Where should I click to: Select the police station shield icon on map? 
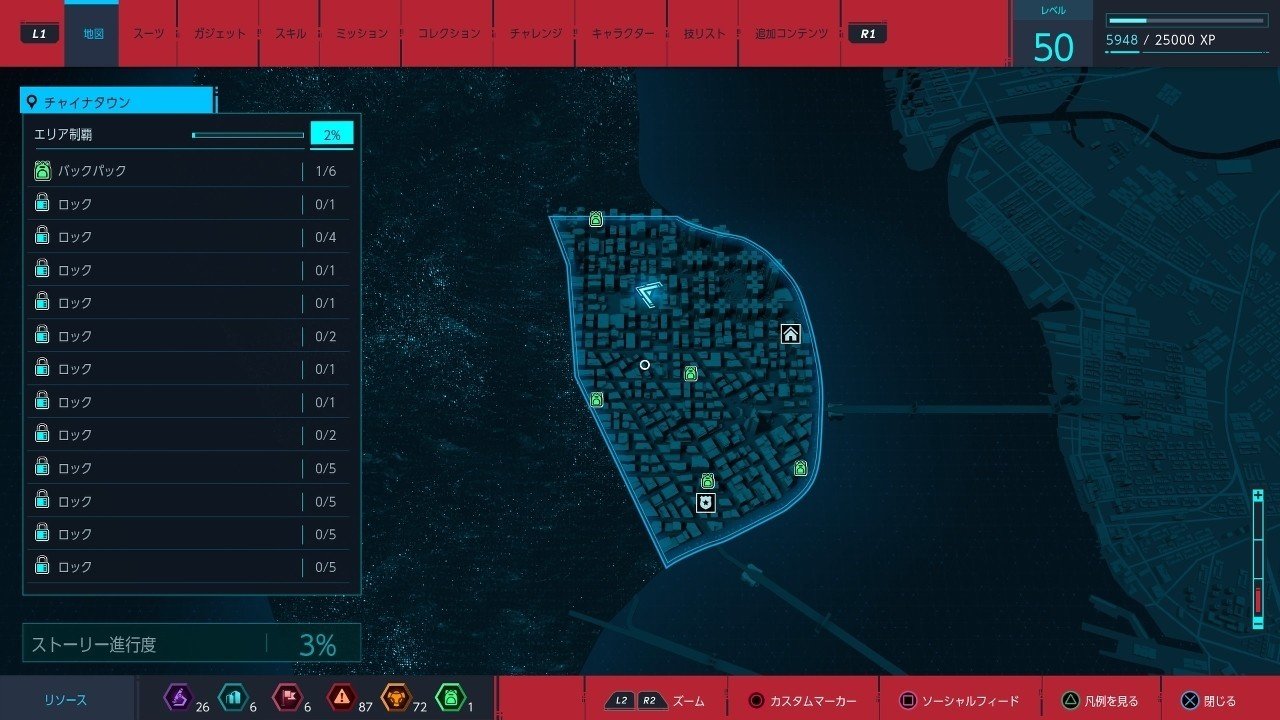coord(706,503)
